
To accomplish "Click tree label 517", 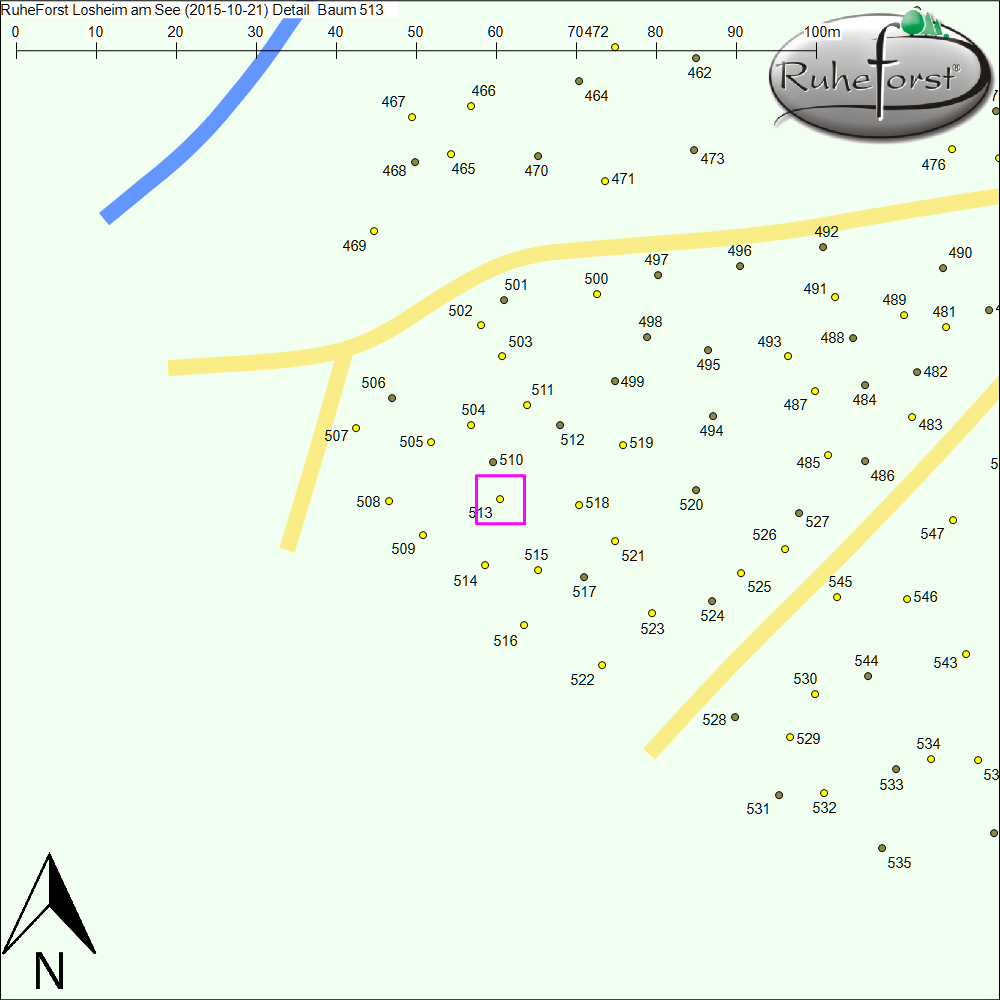I will coord(584,592).
